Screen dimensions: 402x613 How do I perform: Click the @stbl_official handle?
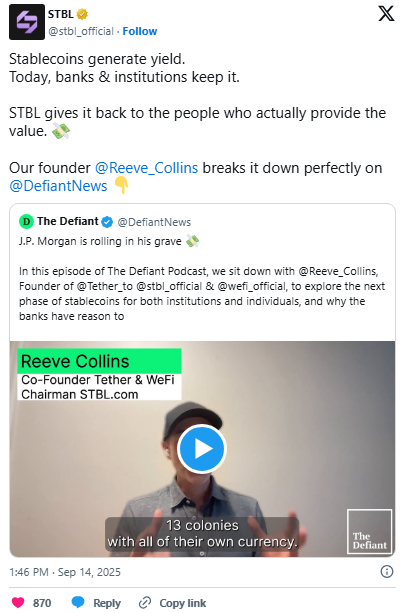tap(81, 31)
